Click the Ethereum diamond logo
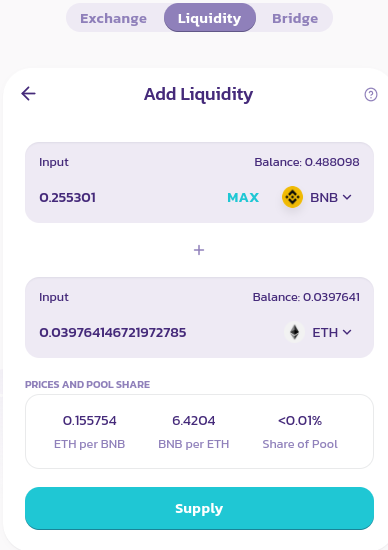The width and height of the screenshot is (388, 550). coord(294,332)
